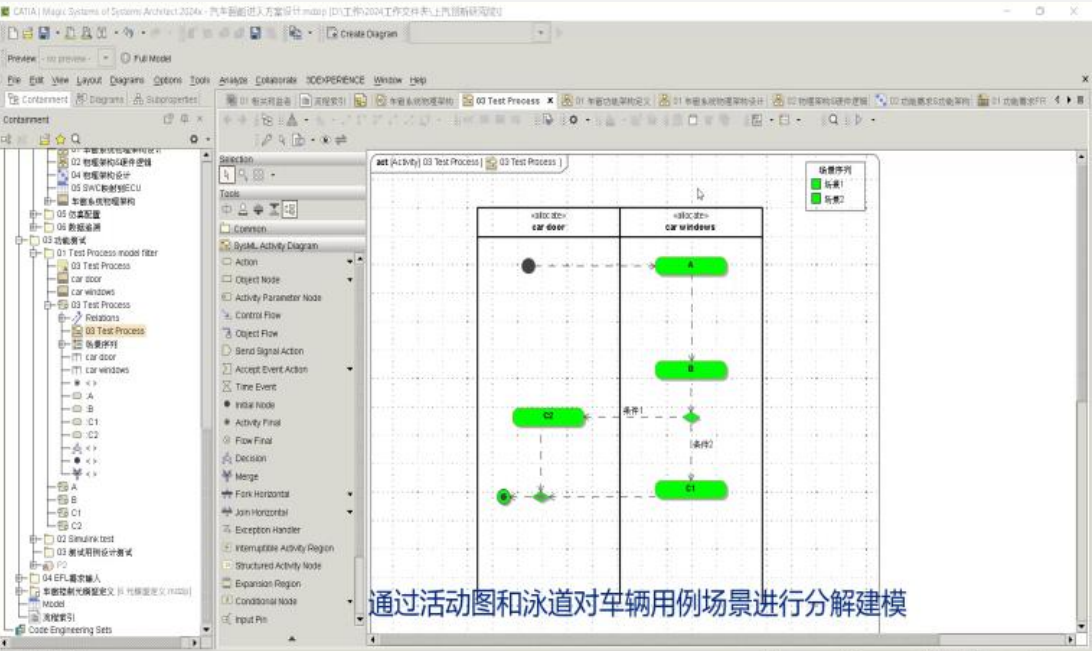Select the Send Signal Action tool
Viewport: 1092px width, 651px height.
pos(268,351)
